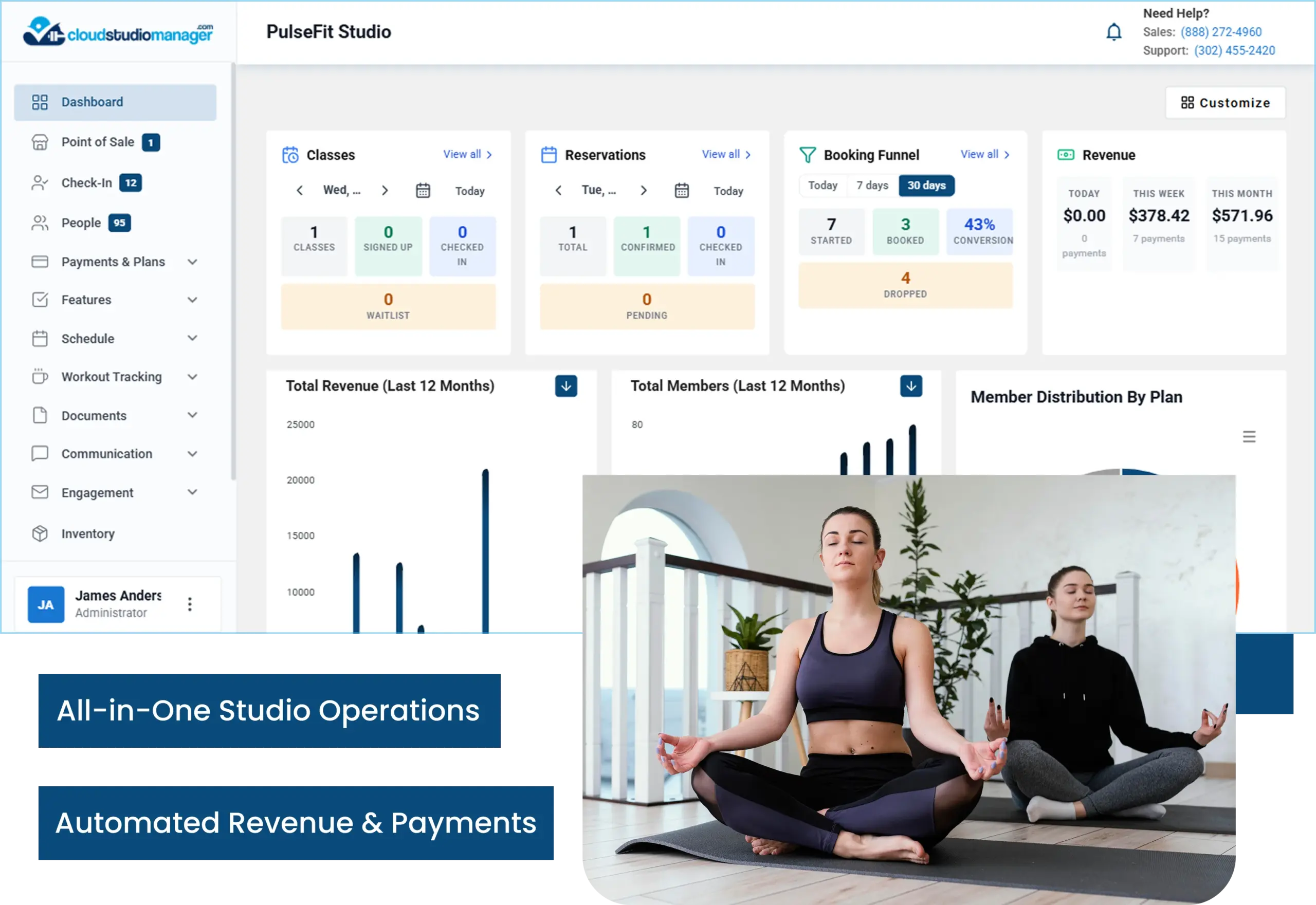Click the 43% Conversion tile
This screenshot has width=1316, height=905.
point(980,231)
